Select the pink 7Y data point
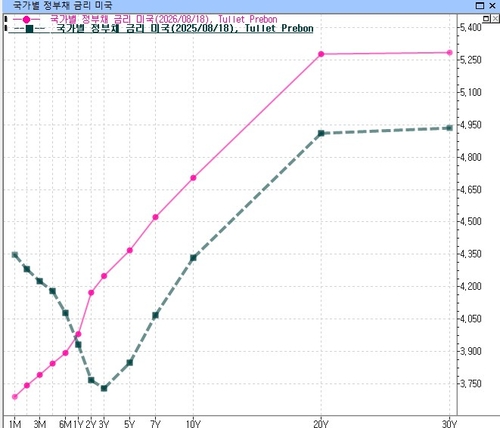This screenshot has width=500, height=428. click(x=155, y=217)
